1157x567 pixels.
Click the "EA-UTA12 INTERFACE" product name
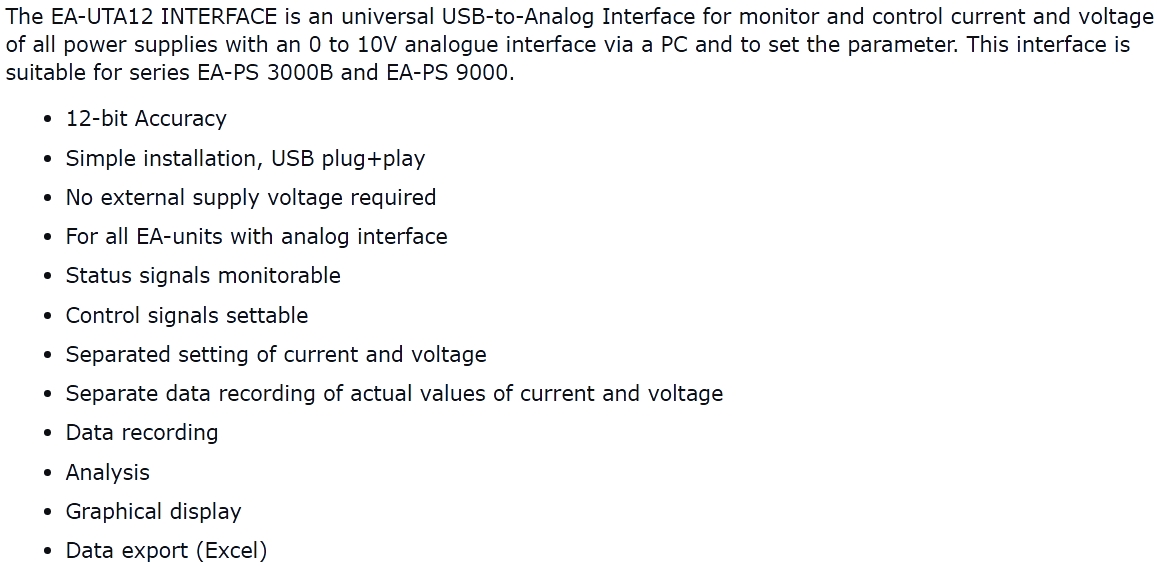[158, 17]
